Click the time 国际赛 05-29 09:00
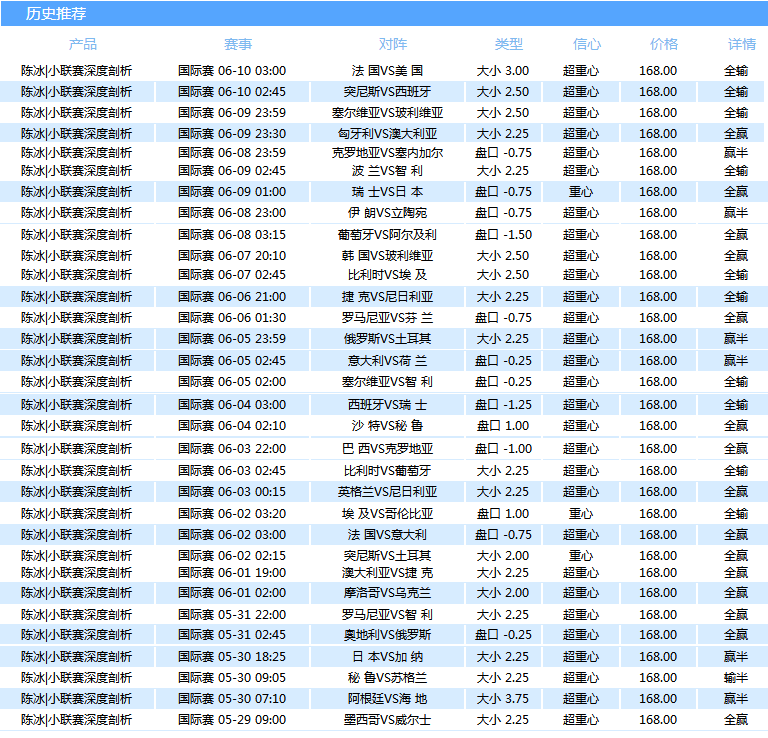Viewport: 768px width, 738px height. coord(232,720)
